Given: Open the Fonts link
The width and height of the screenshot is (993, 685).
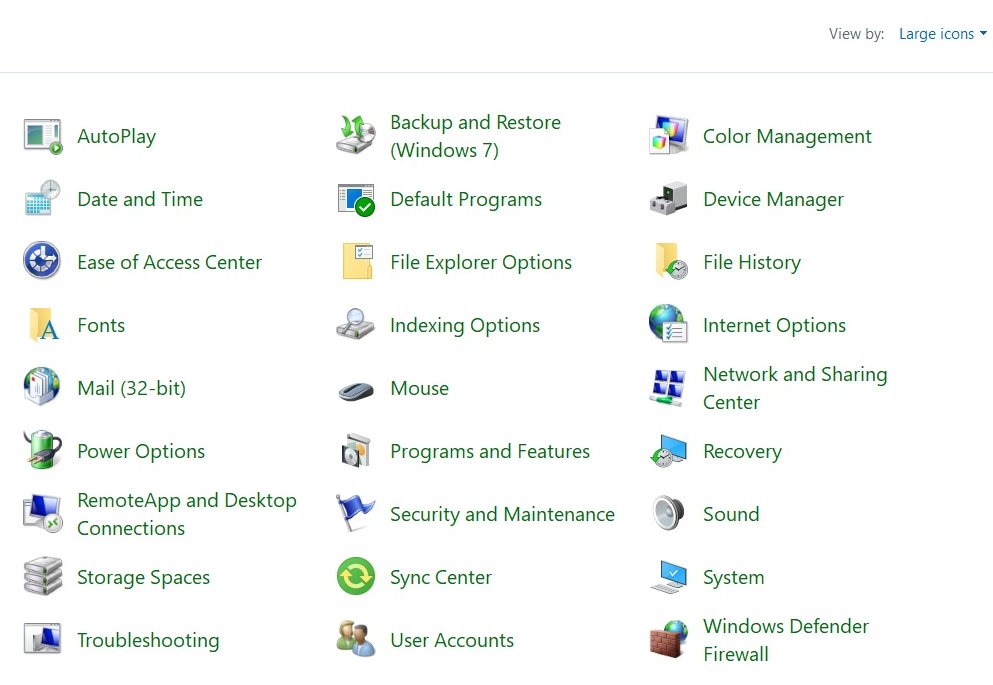Looking at the screenshot, I should coord(101,325).
